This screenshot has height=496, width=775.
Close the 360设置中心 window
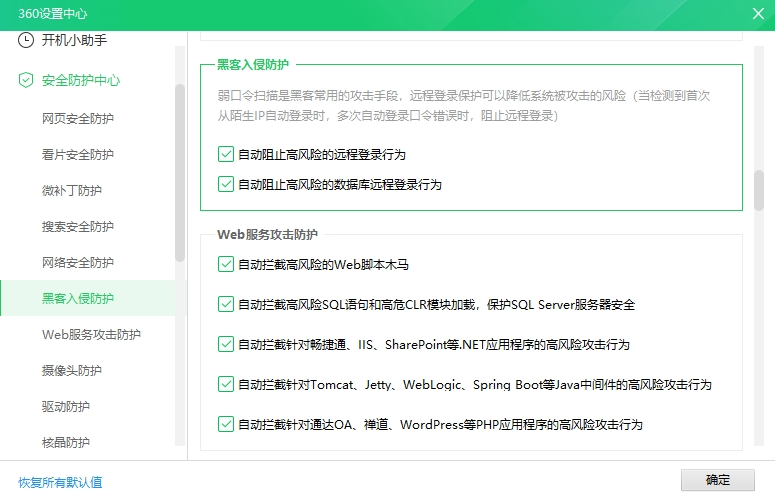pyautogui.click(x=758, y=13)
